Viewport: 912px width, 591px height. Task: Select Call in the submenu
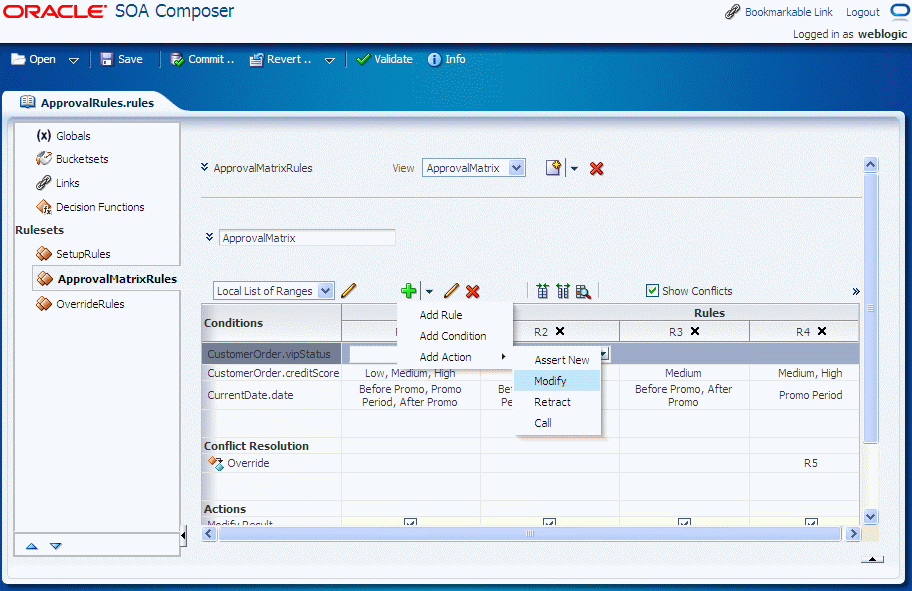(557, 423)
